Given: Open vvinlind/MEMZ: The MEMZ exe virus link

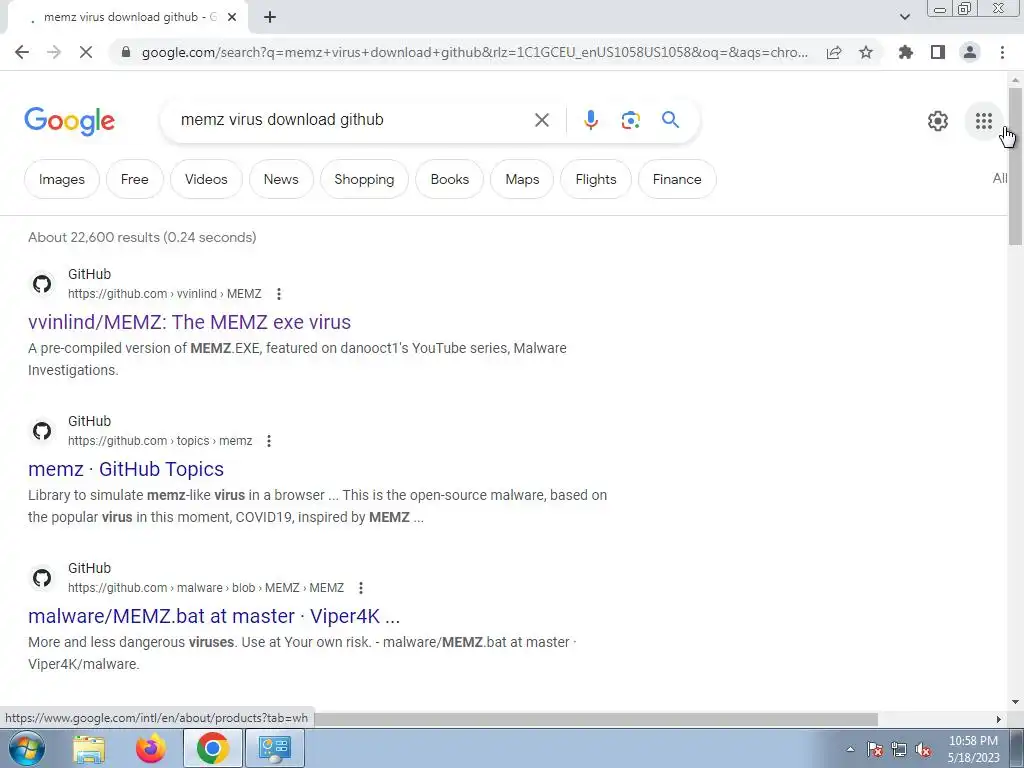Looking at the screenshot, I should [189, 322].
